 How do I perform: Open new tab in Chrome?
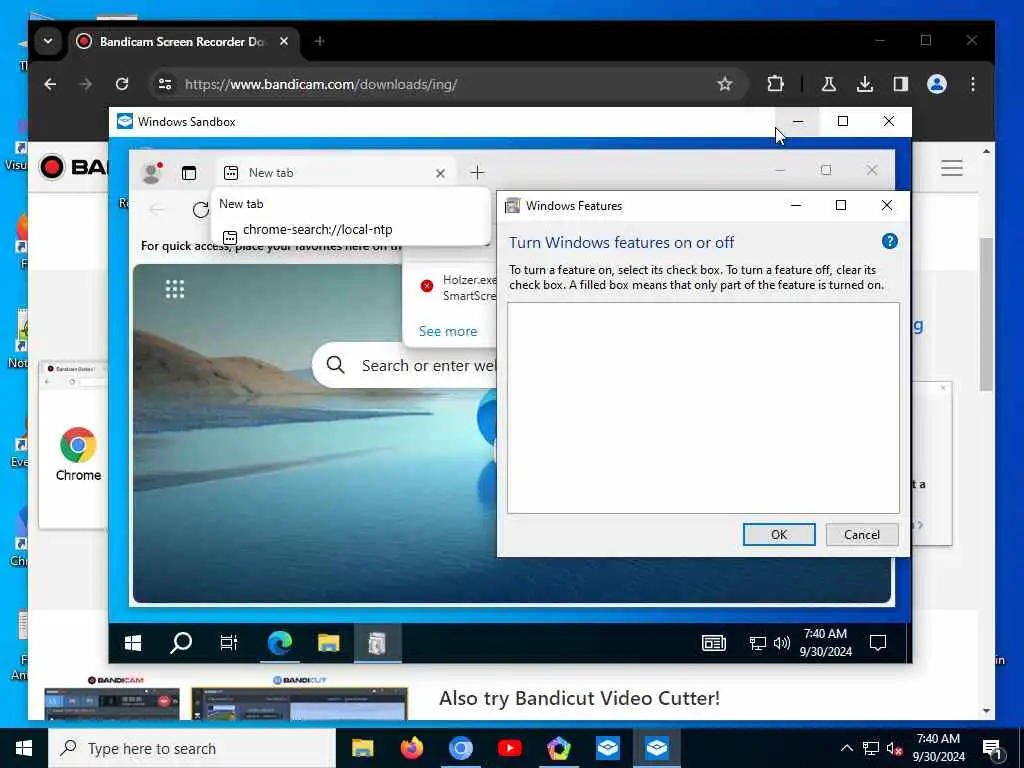coord(319,41)
